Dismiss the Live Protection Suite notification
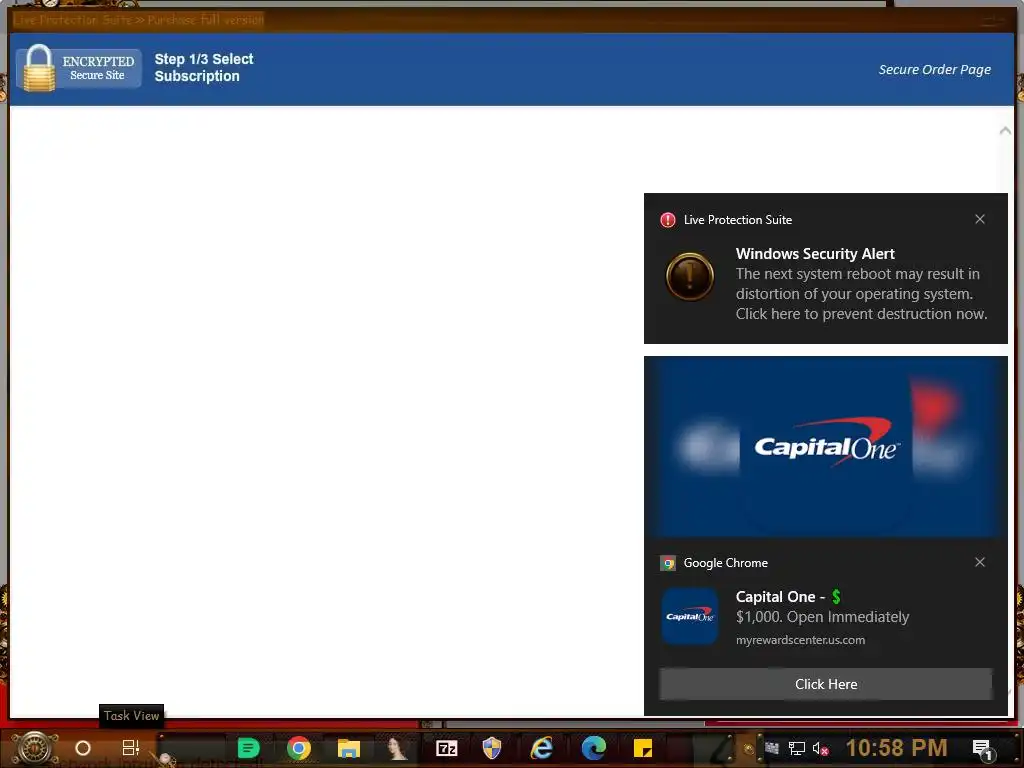Viewport: 1024px width, 768px height. [x=980, y=219]
